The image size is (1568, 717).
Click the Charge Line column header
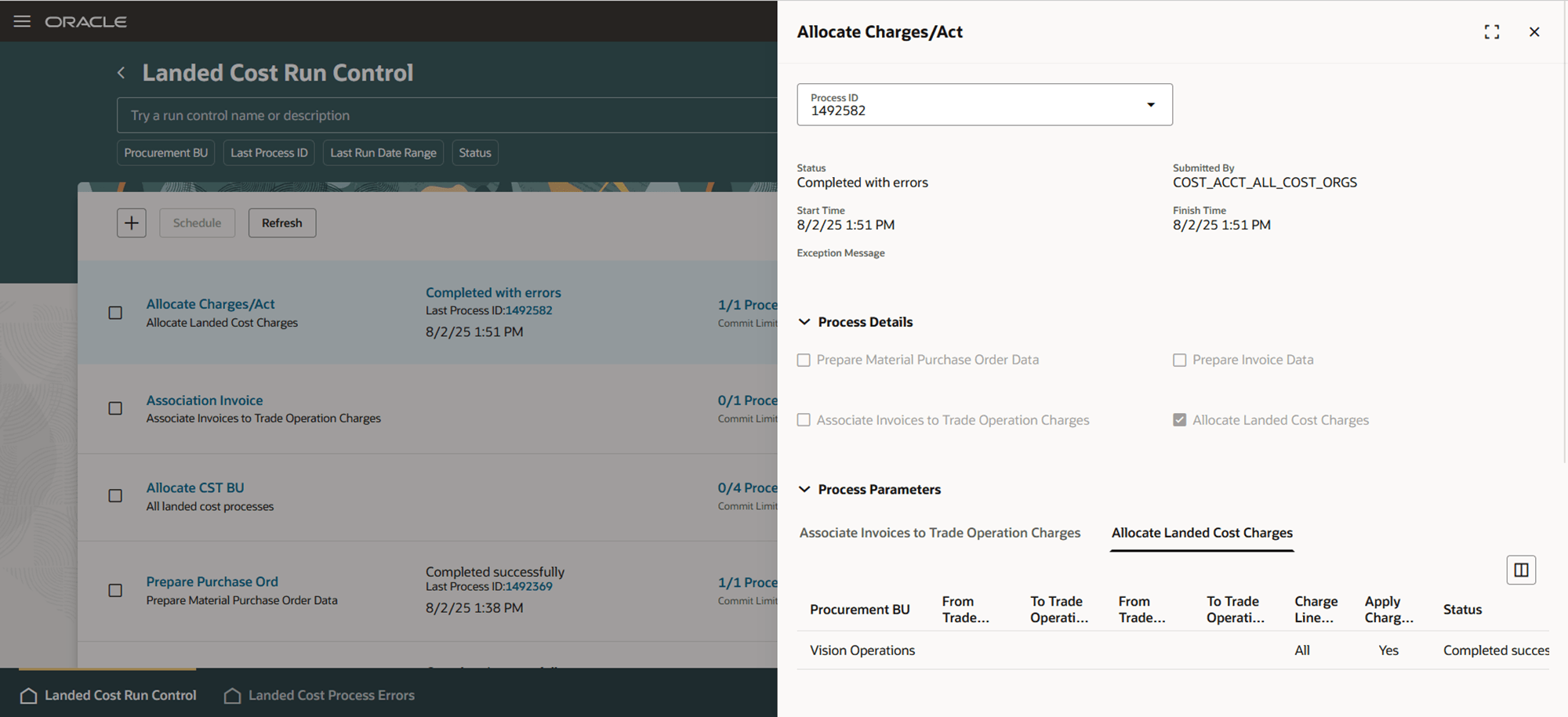click(1316, 610)
